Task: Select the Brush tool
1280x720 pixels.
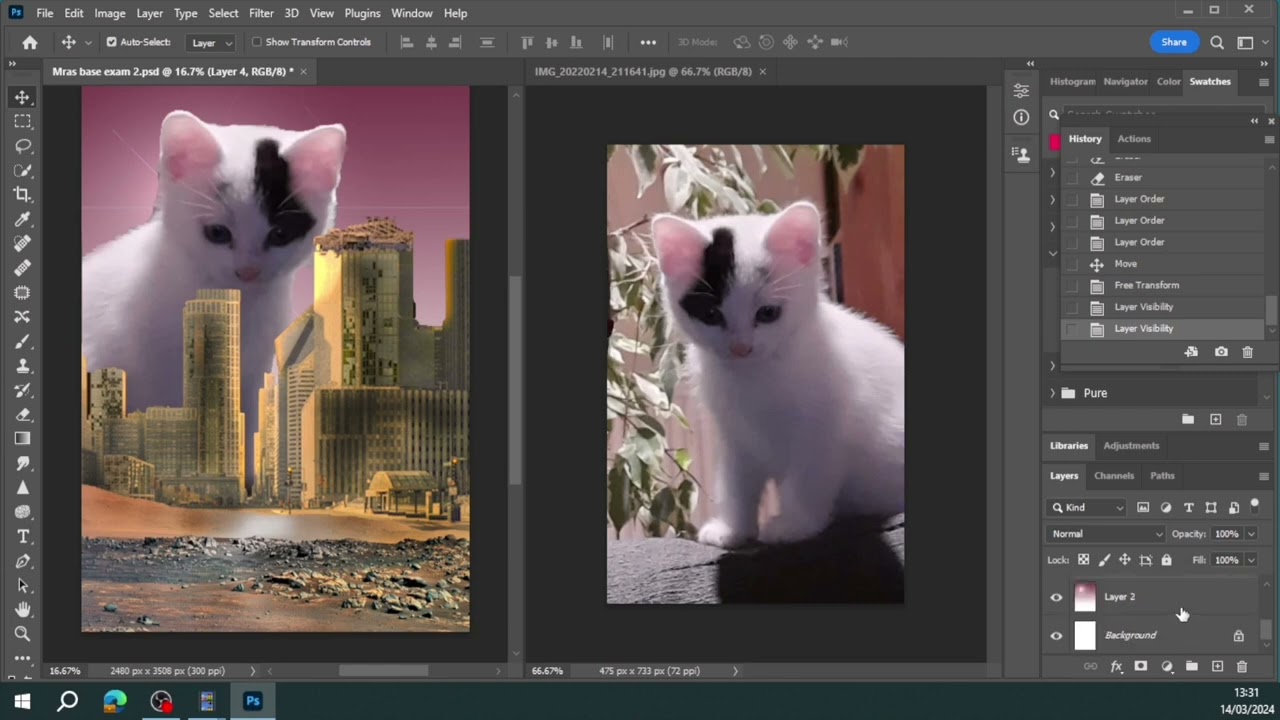Action: [22, 341]
